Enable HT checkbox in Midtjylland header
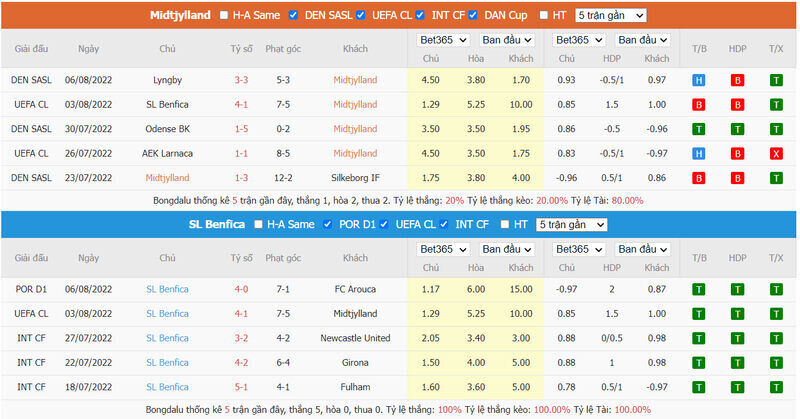 (x=543, y=15)
